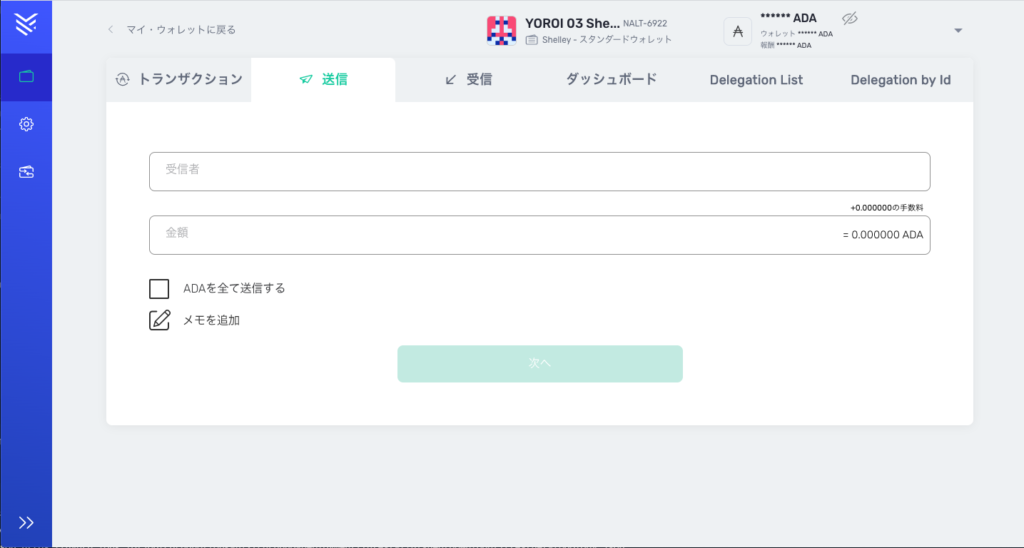Click the transfer wallet sidebar icon
Screen dimensions: 1024x548
26,172
